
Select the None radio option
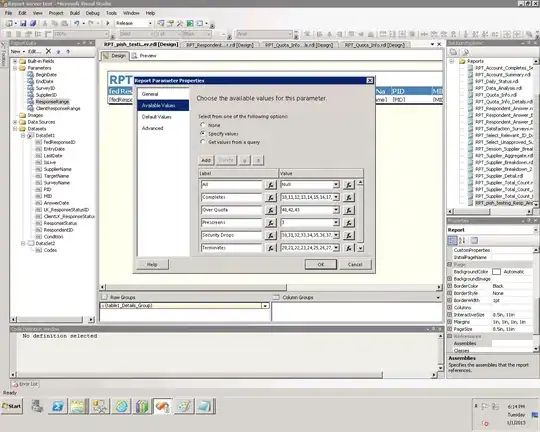(x=203, y=125)
